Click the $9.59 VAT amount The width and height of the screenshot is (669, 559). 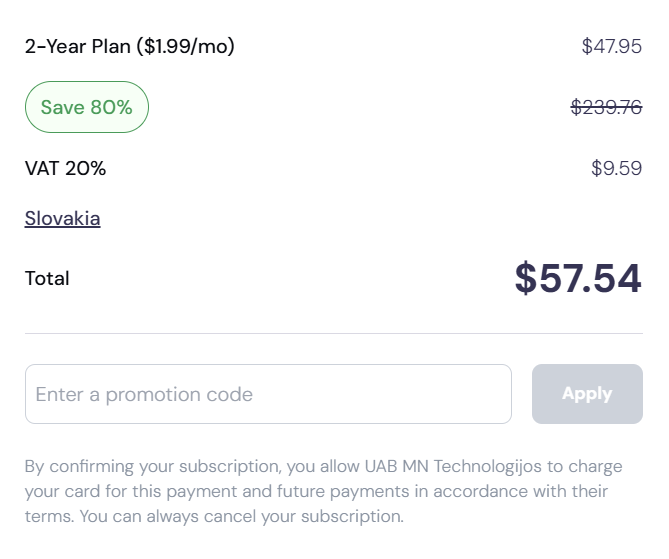tap(616, 168)
